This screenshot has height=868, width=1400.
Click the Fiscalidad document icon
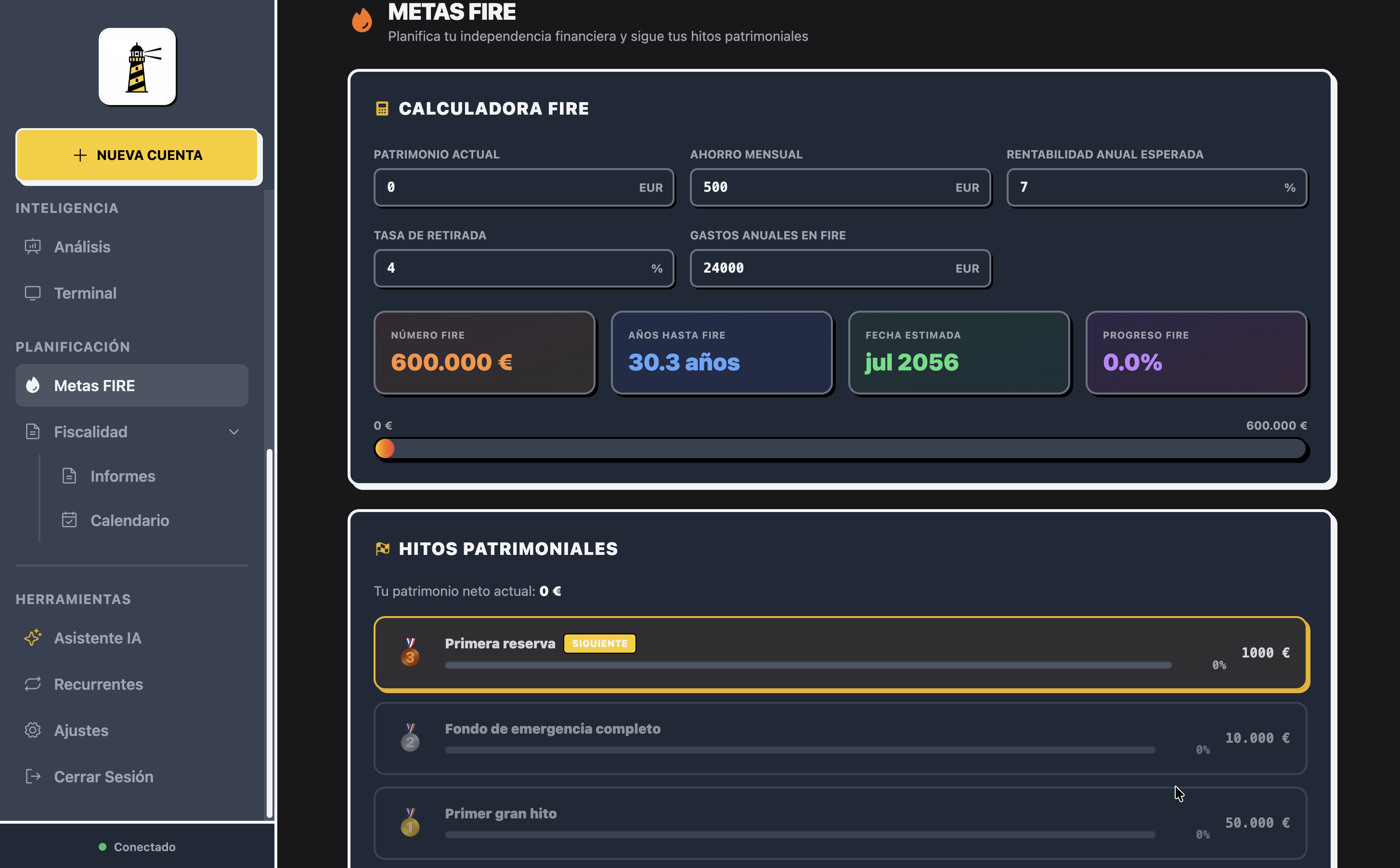click(x=33, y=432)
